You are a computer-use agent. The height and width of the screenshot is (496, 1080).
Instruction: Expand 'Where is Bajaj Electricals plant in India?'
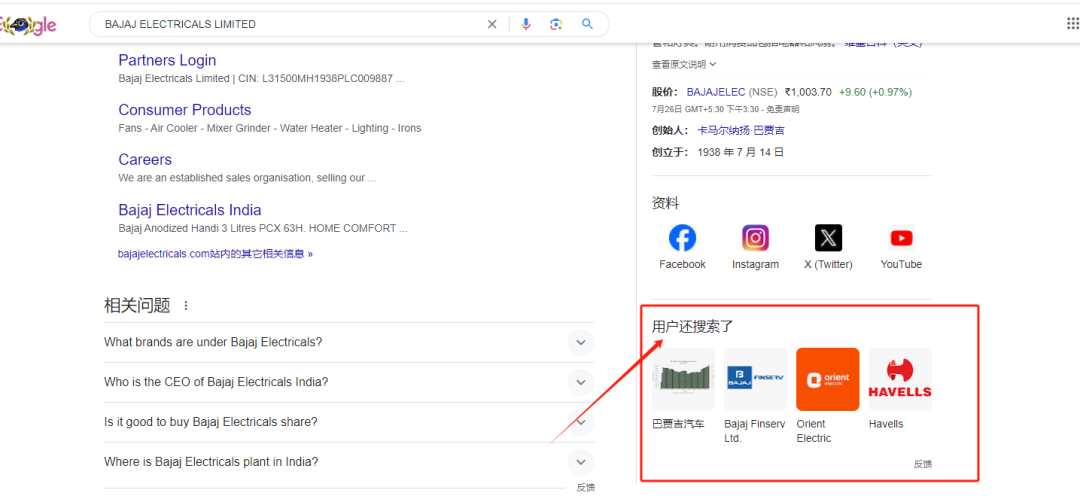coord(349,462)
